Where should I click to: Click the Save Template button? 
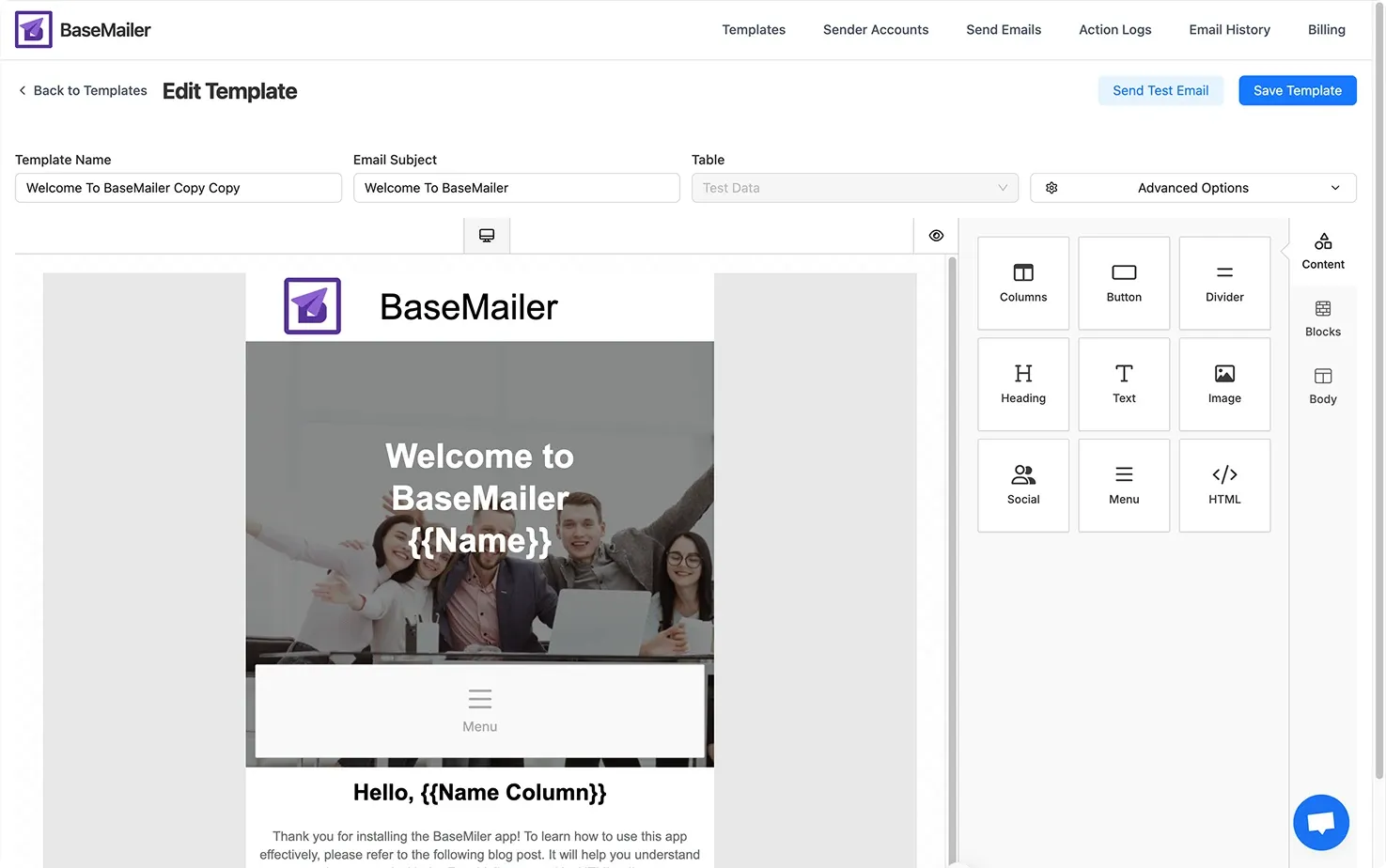1297,90
